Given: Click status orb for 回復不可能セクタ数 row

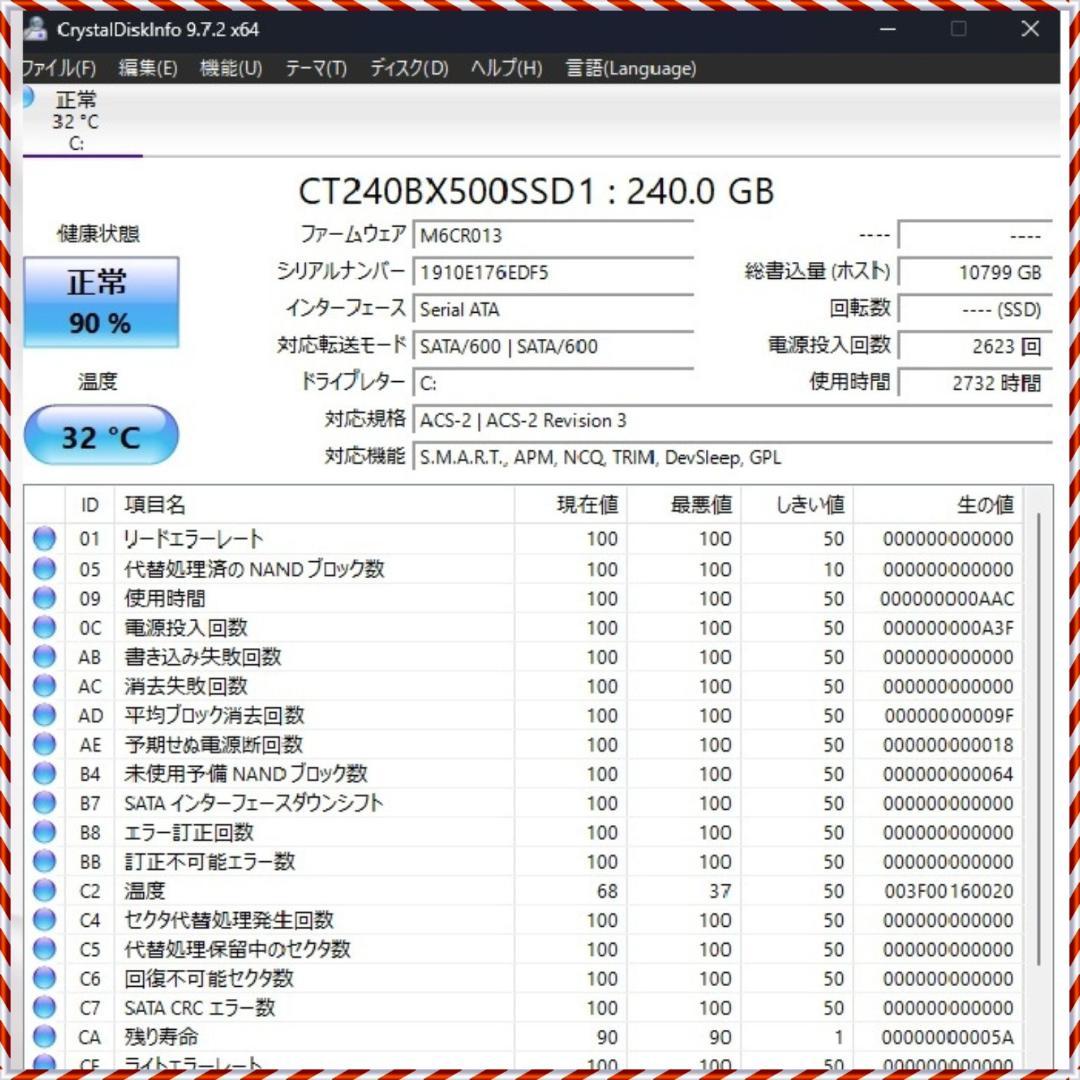Looking at the screenshot, I should pyautogui.click(x=44, y=978).
